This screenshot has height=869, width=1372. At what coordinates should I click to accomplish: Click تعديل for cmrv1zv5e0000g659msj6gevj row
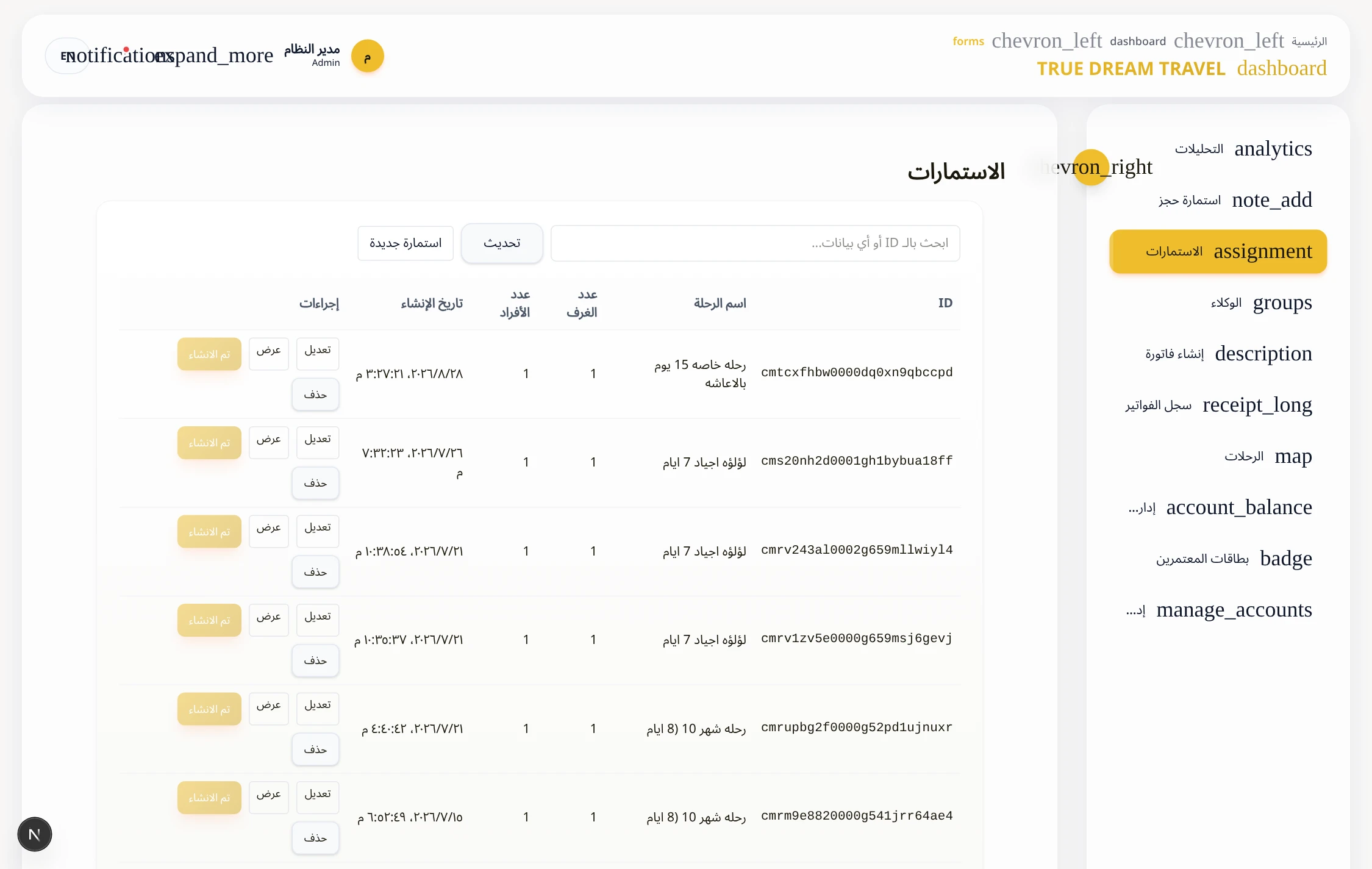(318, 620)
